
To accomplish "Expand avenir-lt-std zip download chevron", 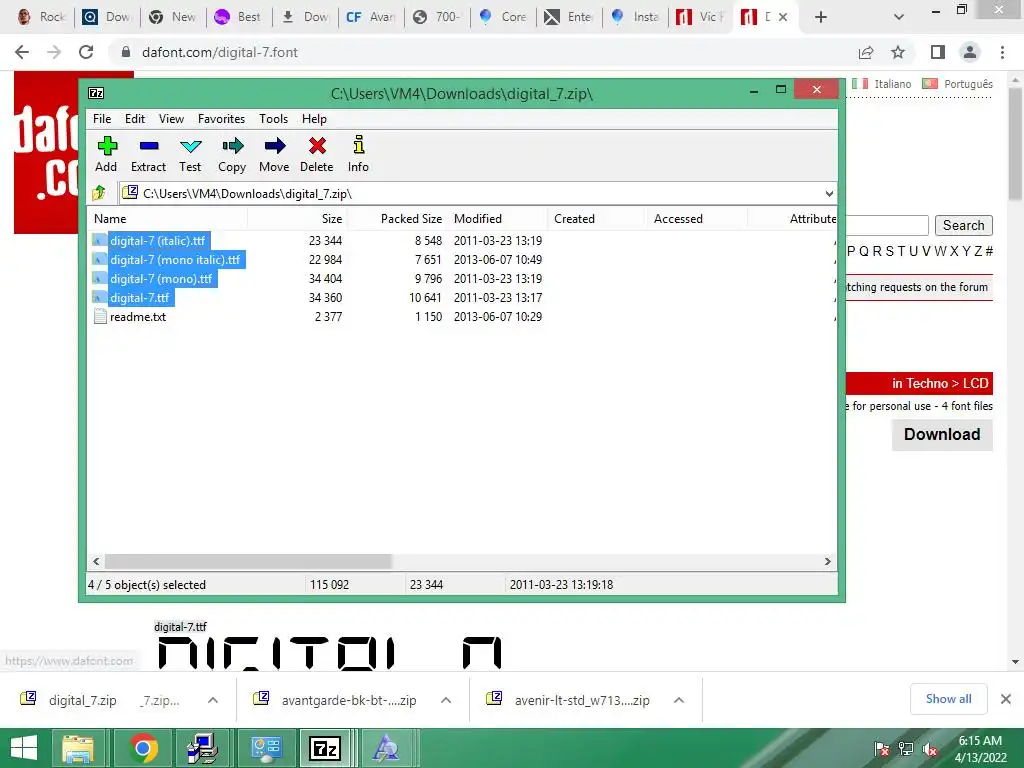I will (x=679, y=700).
